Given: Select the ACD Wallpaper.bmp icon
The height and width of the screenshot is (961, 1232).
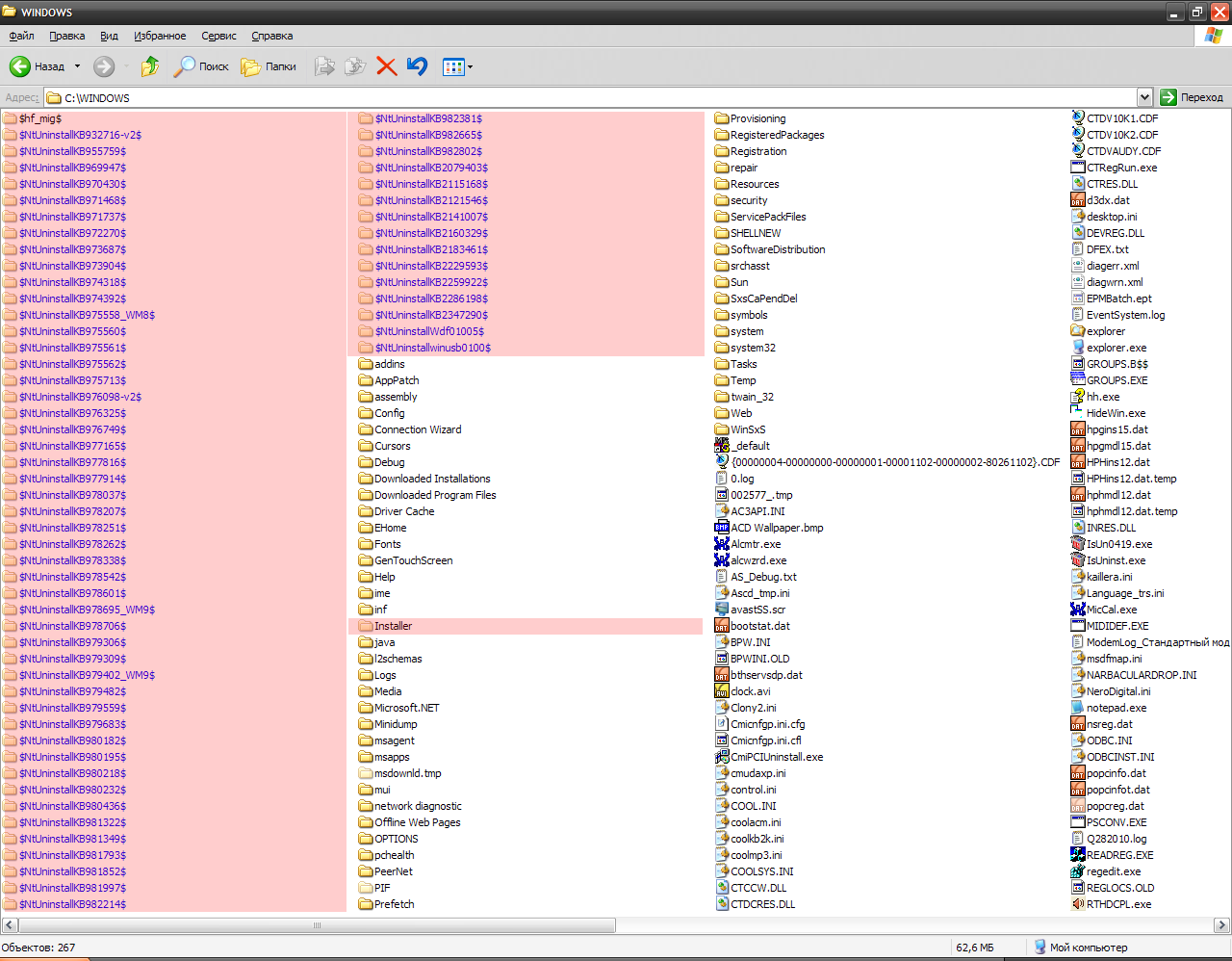Looking at the screenshot, I should pyautogui.click(x=722, y=528).
